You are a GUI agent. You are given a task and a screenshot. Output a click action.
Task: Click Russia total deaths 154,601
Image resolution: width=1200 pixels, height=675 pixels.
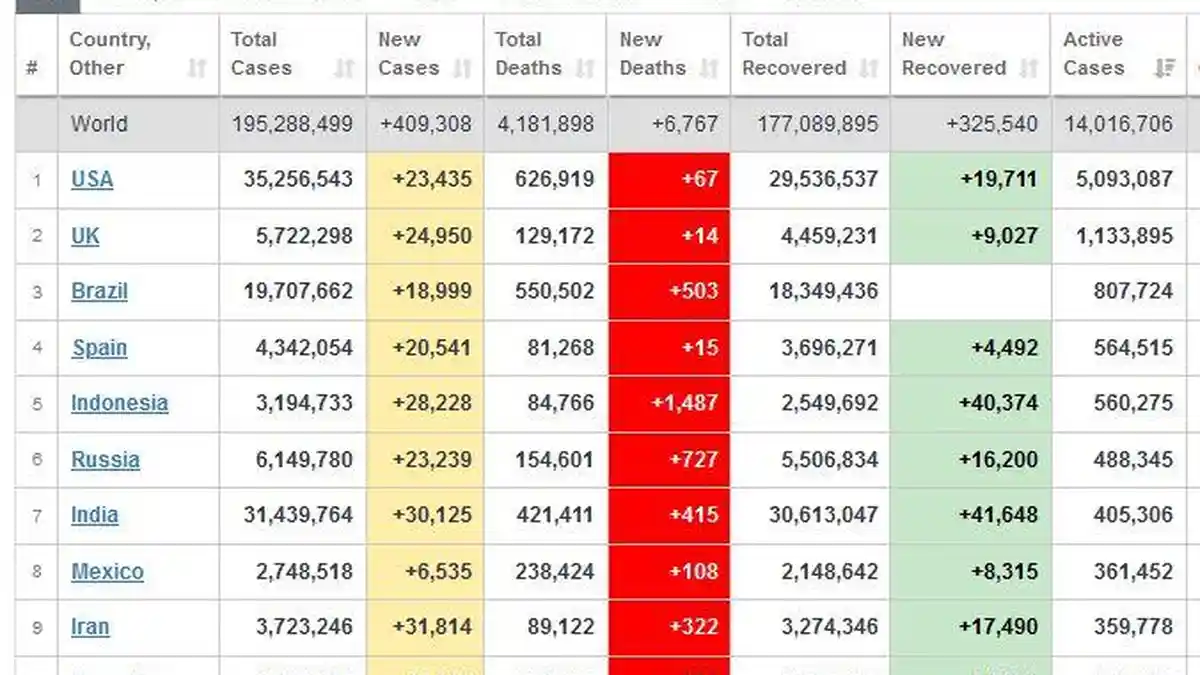[554, 460]
